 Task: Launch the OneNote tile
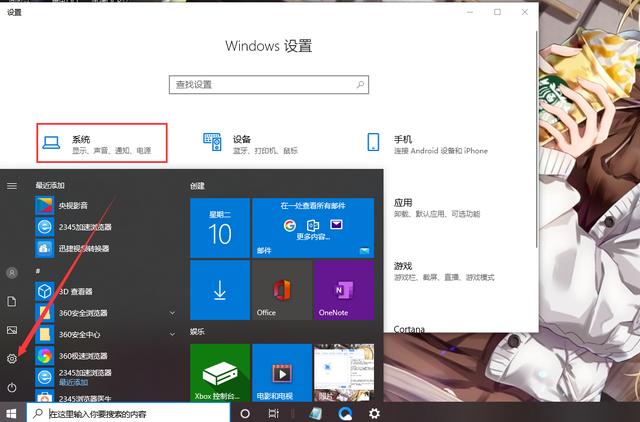click(344, 290)
